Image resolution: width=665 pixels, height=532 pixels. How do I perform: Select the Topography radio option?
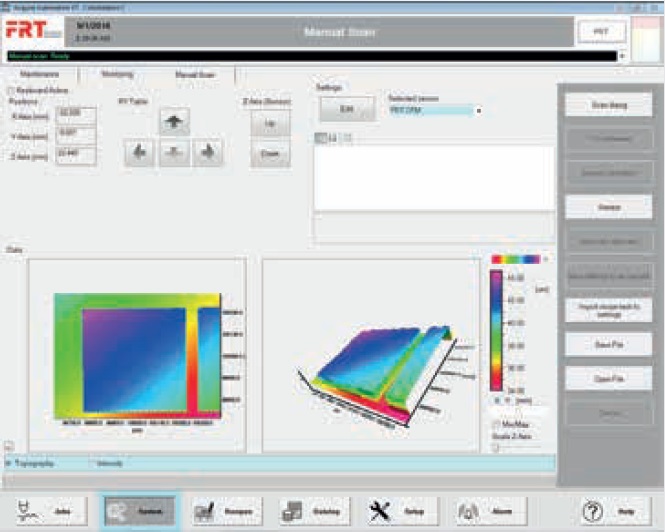coord(10,464)
